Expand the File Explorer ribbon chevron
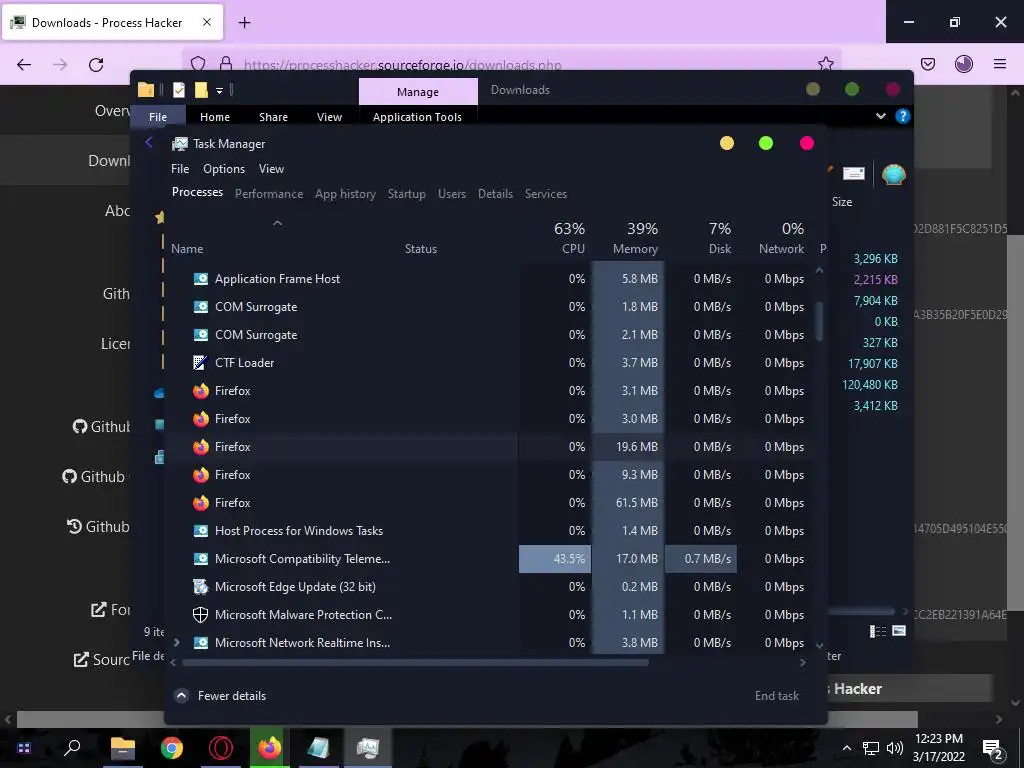 (880, 116)
